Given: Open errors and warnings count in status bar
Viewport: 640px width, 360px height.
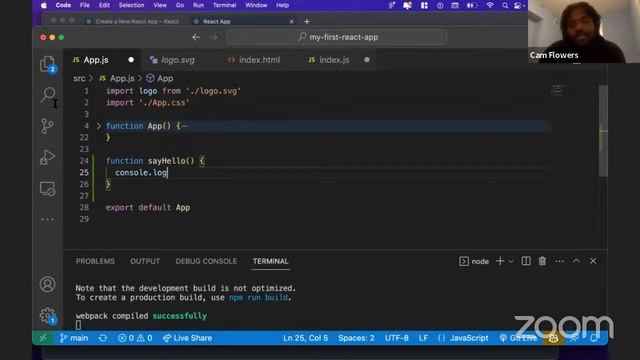Looking at the screenshot, I should (135, 338).
